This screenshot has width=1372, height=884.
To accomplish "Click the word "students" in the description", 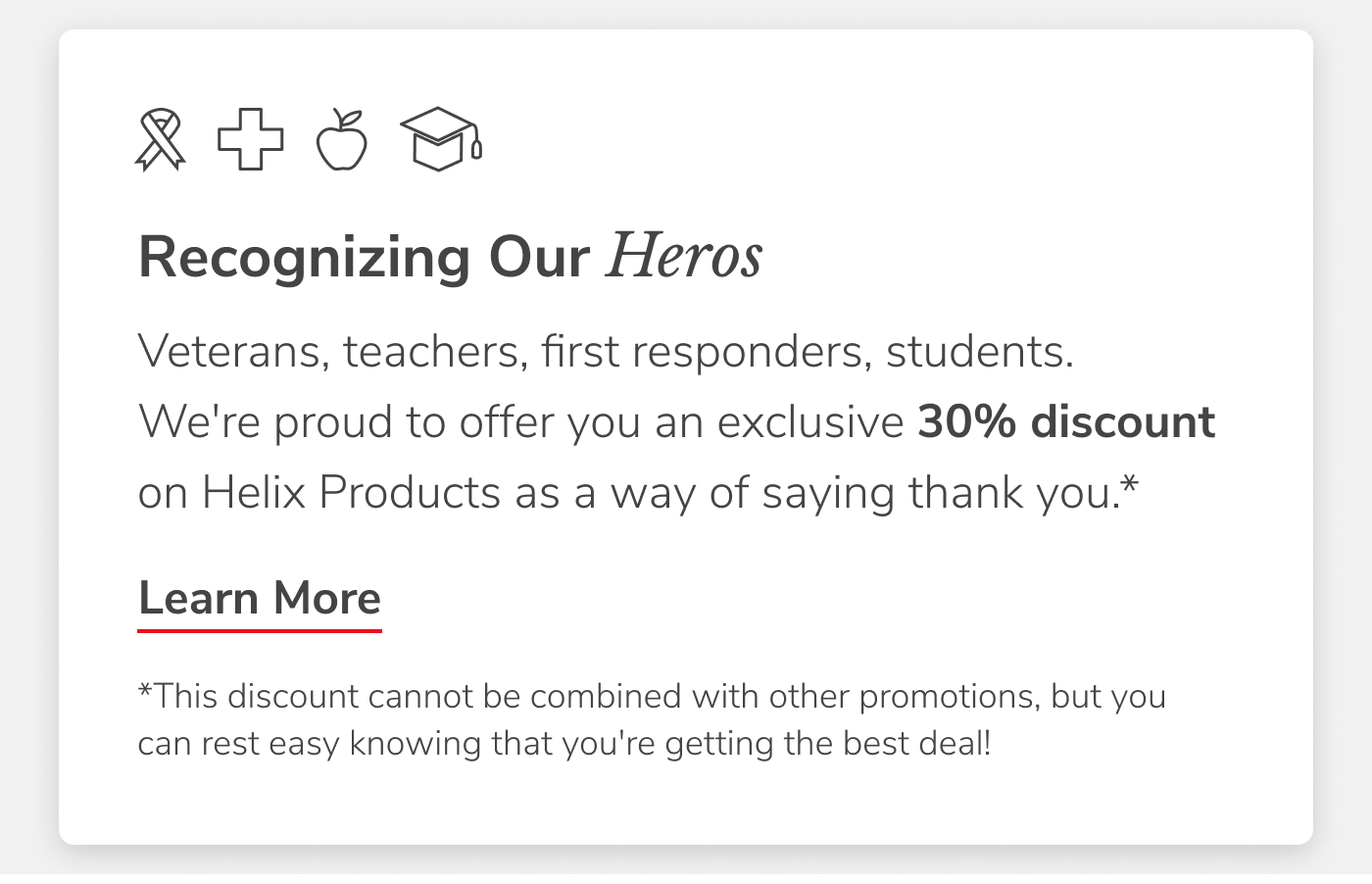I will click(978, 351).
